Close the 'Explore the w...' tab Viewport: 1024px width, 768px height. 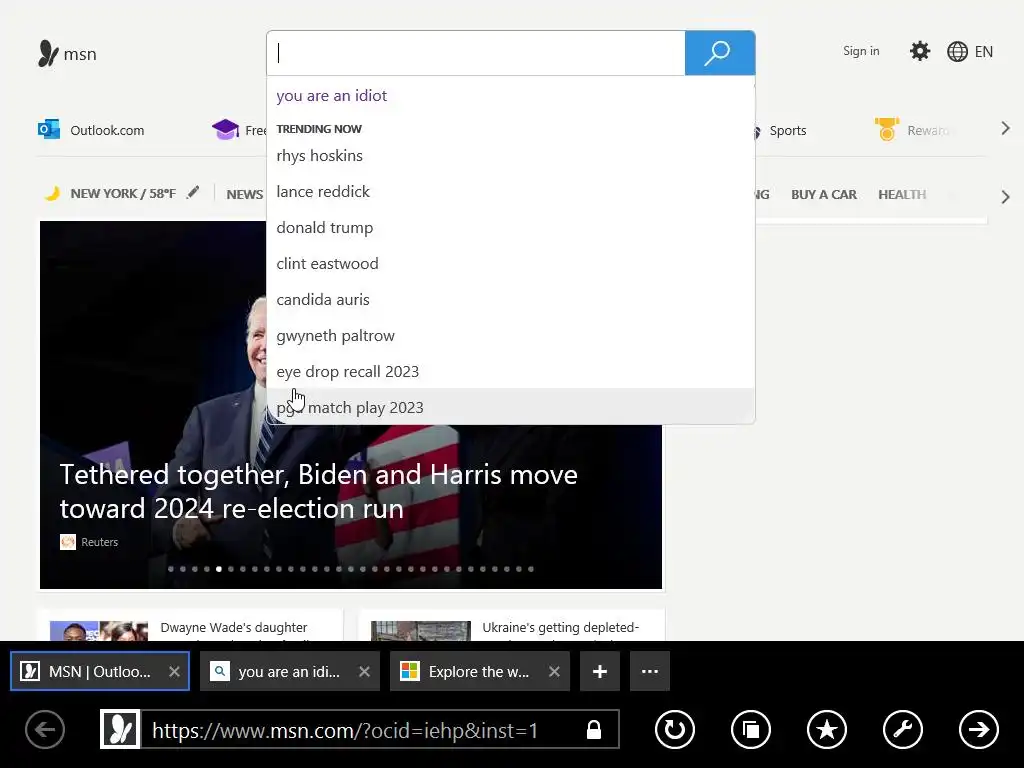[x=554, y=671]
